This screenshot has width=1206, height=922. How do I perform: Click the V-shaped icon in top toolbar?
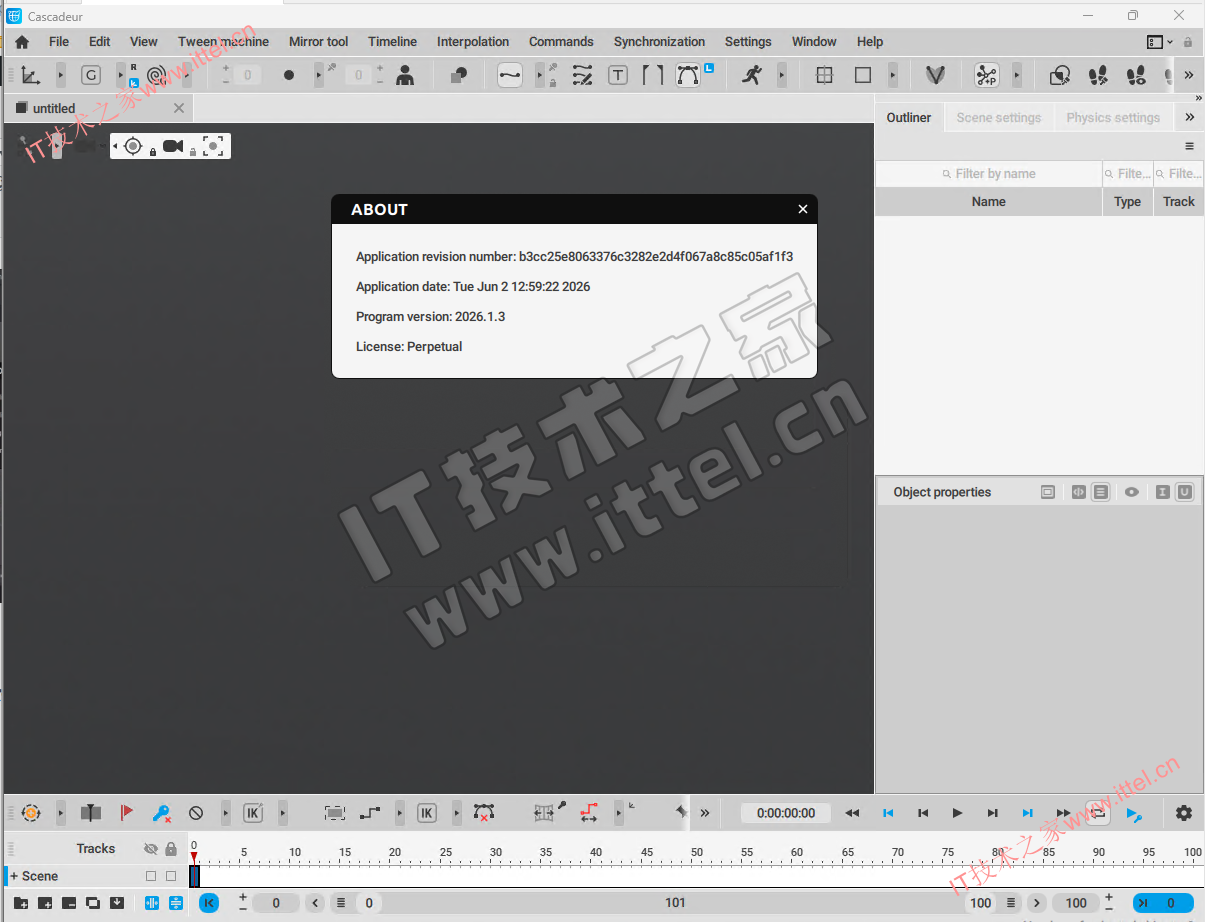click(935, 75)
